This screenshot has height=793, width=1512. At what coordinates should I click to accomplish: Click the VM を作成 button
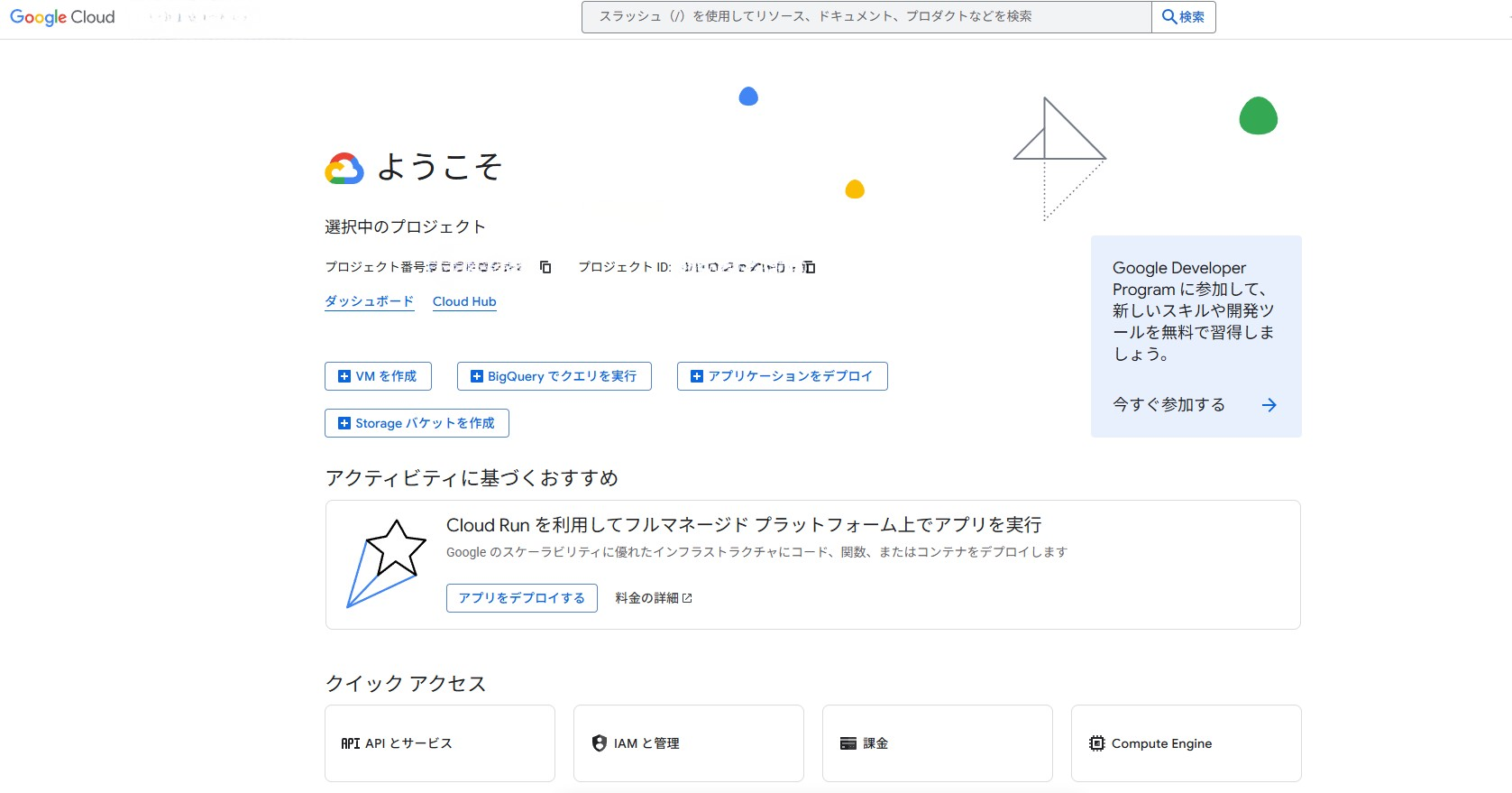(x=378, y=376)
